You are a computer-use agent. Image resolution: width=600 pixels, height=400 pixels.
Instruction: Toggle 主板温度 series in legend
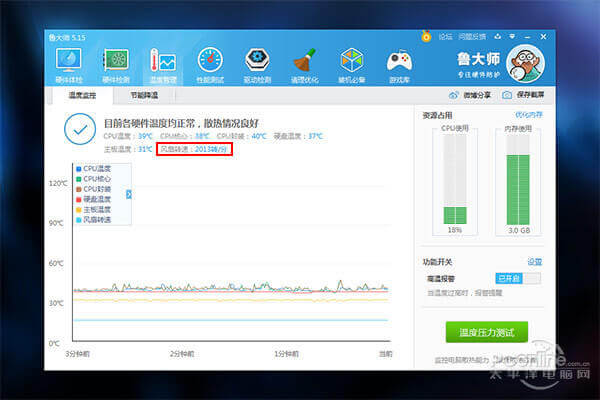[94, 210]
